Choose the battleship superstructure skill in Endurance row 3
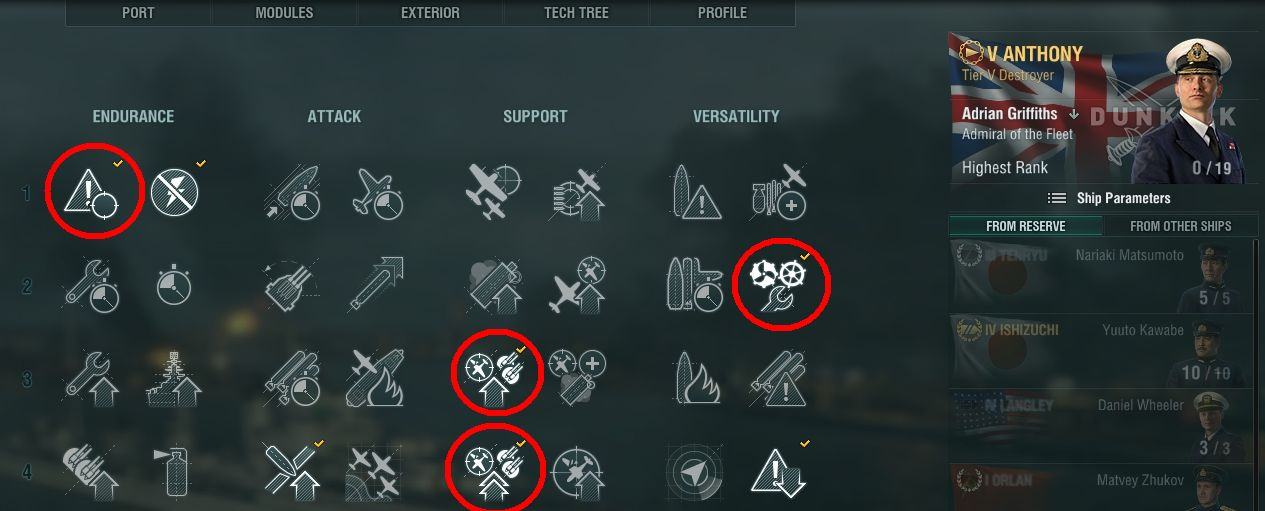Image resolution: width=1265 pixels, height=511 pixels. click(172, 378)
